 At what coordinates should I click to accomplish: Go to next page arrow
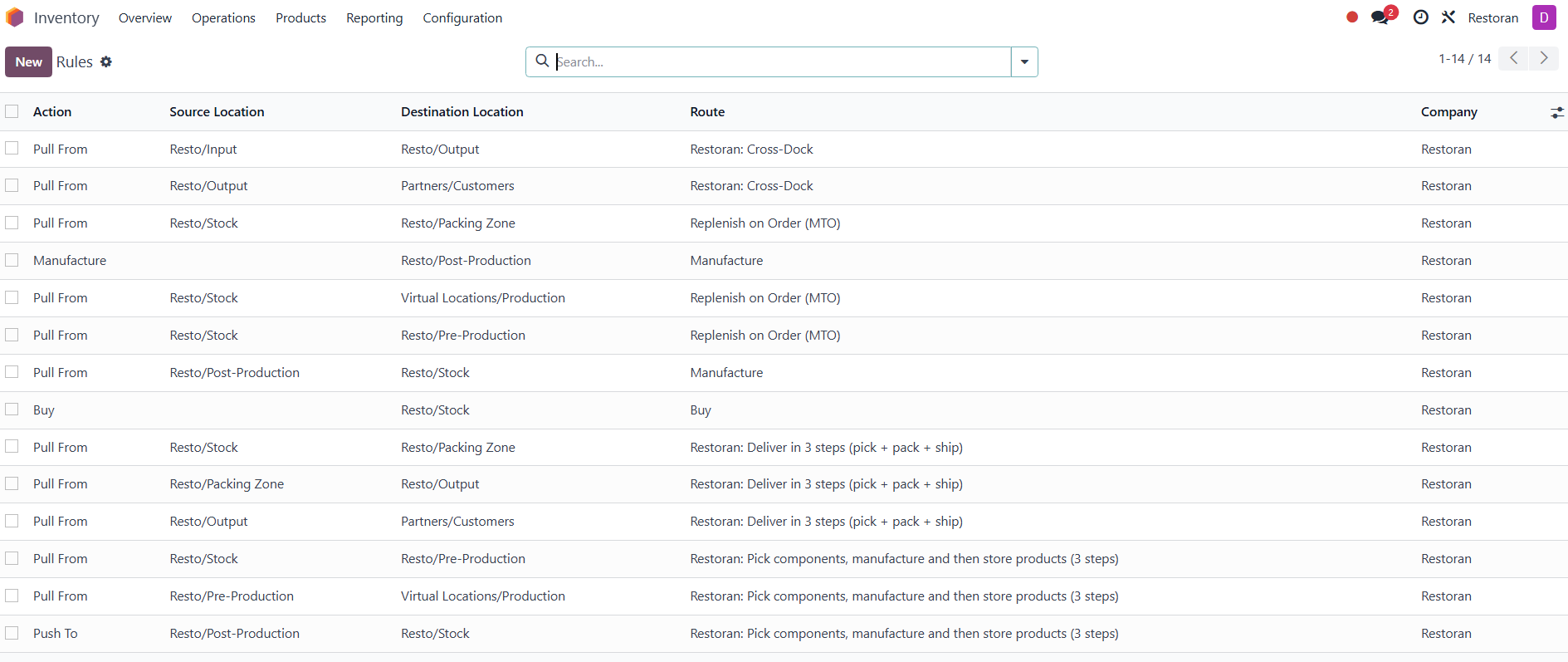click(1544, 58)
